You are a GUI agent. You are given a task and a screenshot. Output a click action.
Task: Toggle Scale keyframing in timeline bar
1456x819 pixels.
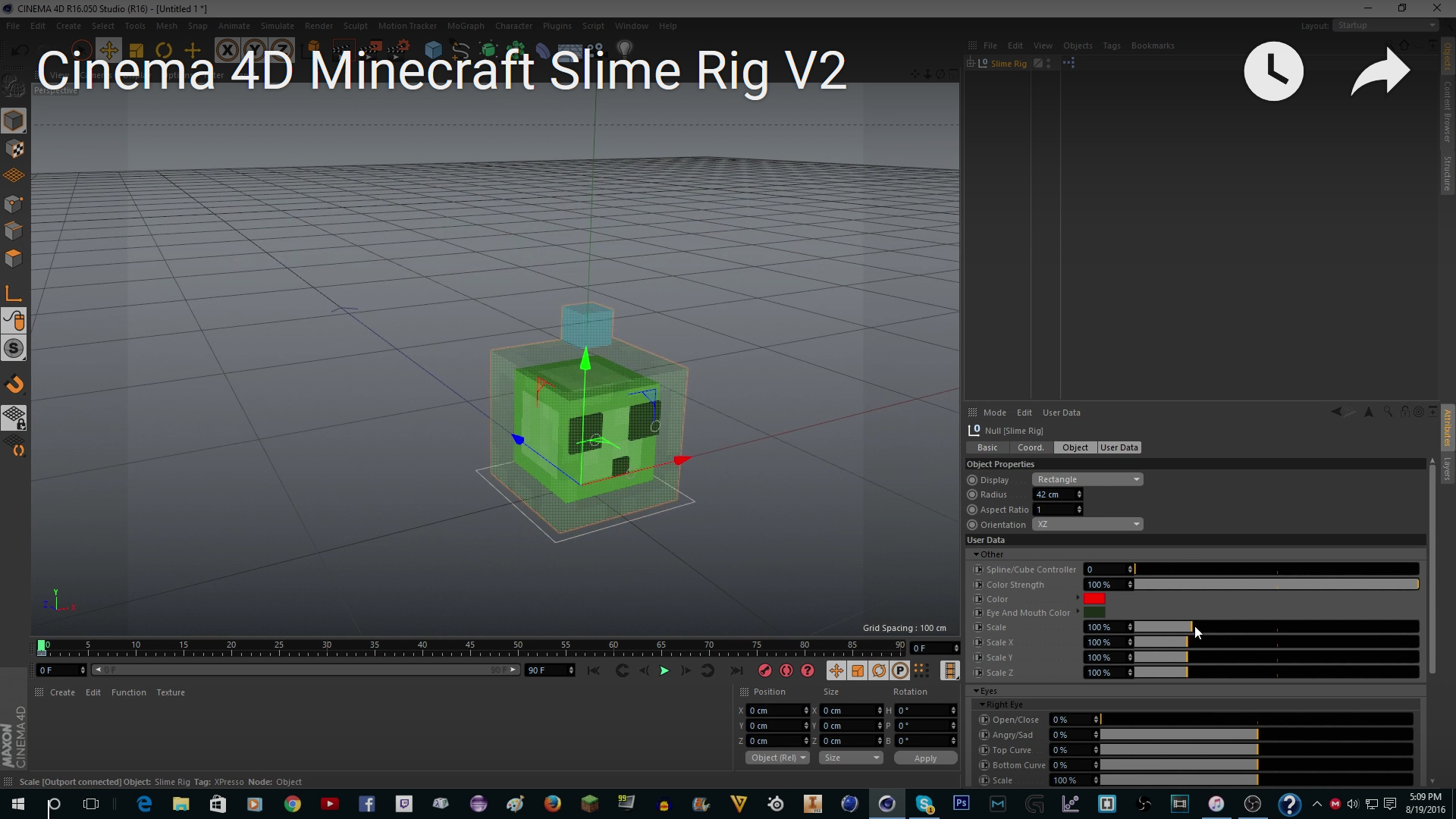857,670
